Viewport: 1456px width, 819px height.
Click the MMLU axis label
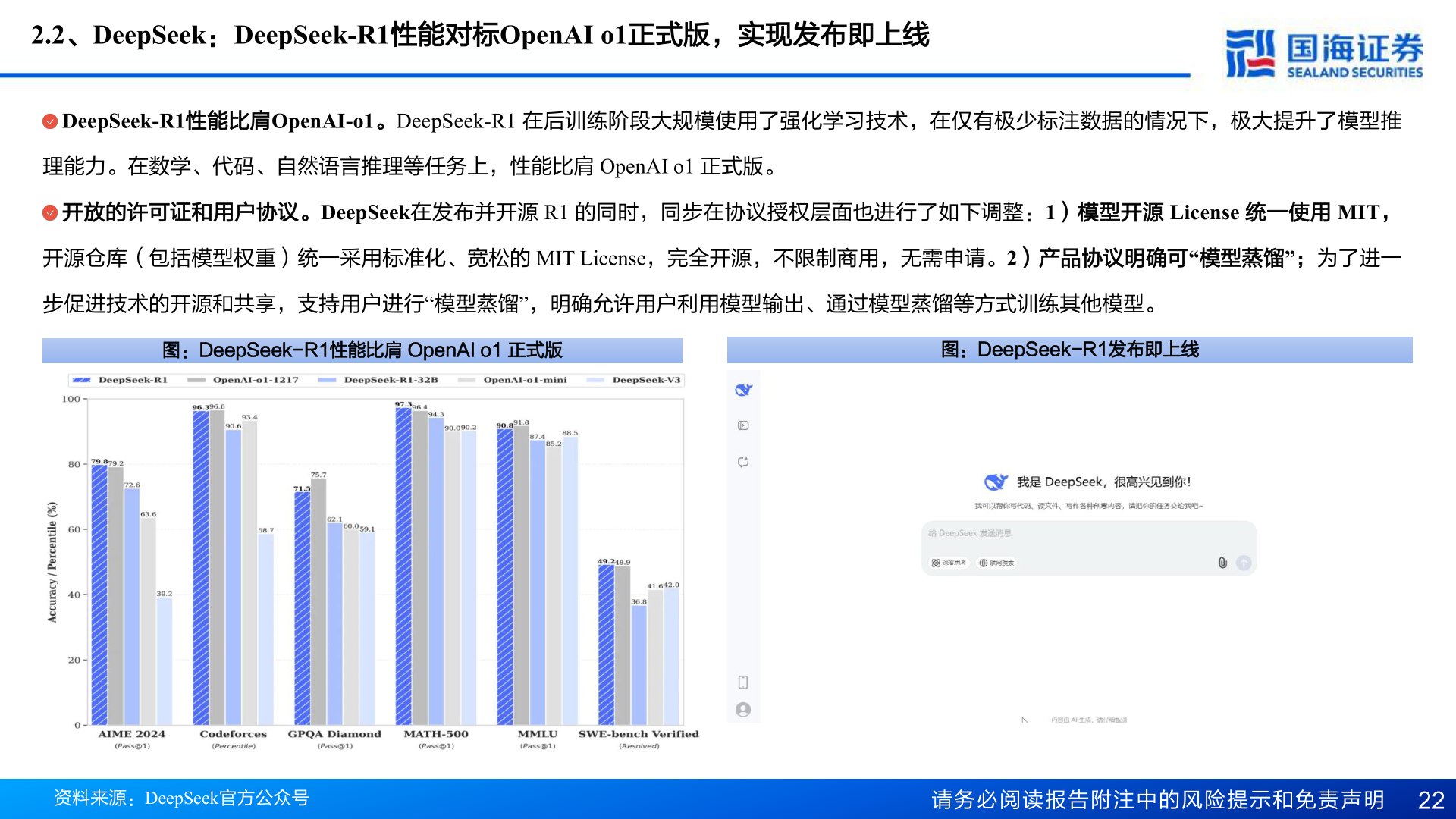click(x=538, y=734)
